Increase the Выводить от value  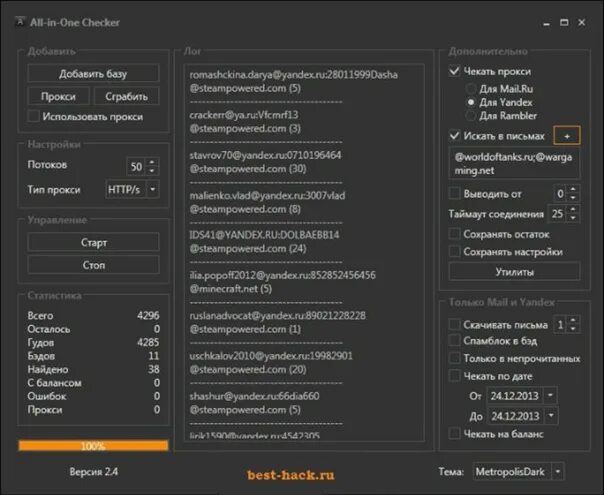573,189
